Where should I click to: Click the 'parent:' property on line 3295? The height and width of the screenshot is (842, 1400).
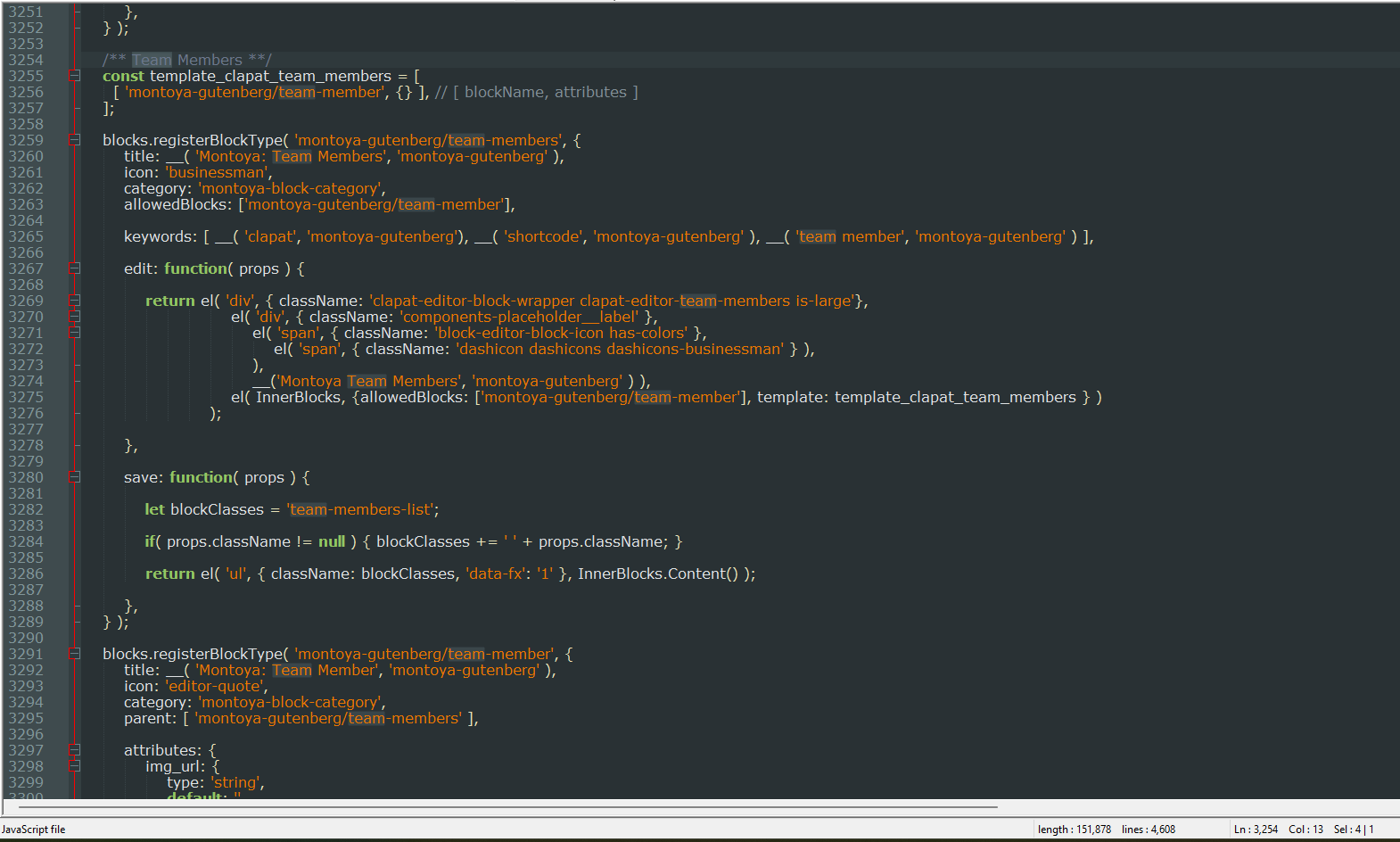151,718
